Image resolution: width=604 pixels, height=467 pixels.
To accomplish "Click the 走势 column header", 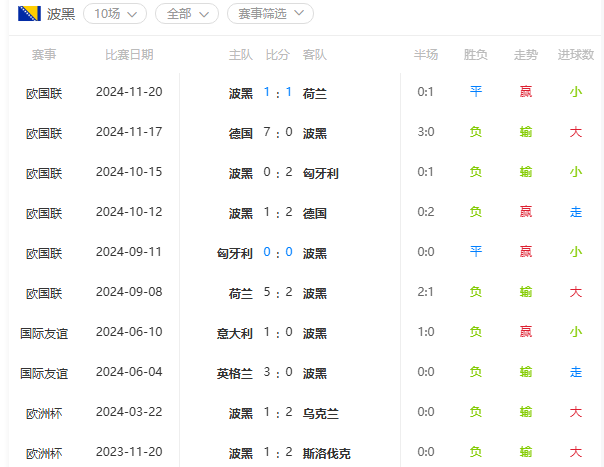I will (x=526, y=55).
